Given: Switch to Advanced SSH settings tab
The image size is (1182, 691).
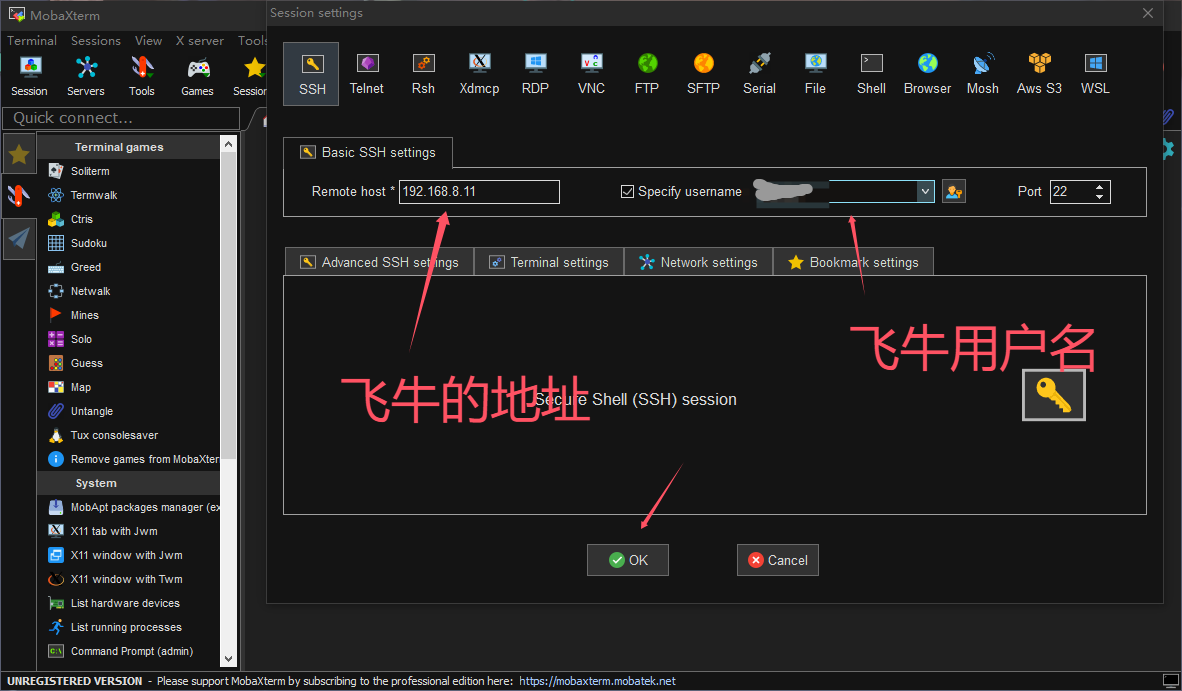Looking at the screenshot, I should tap(379, 262).
